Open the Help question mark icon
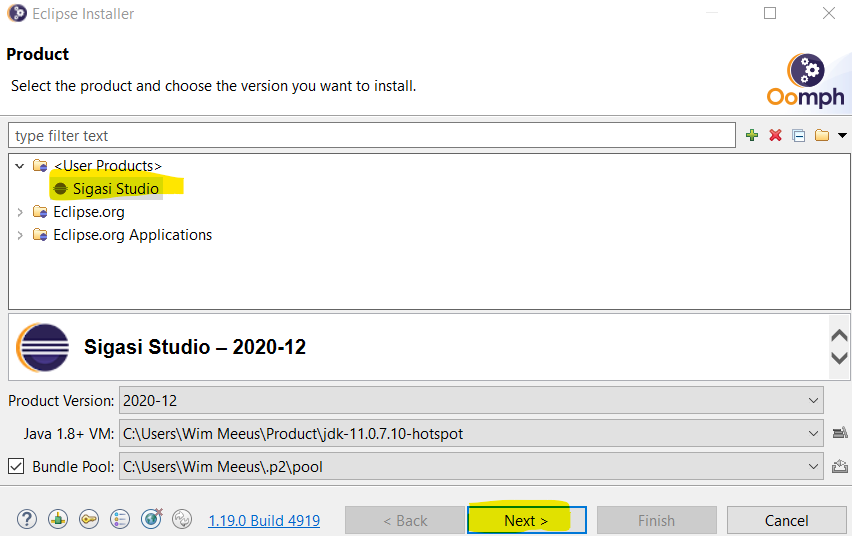852x536 pixels. click(x=27, y=519)
